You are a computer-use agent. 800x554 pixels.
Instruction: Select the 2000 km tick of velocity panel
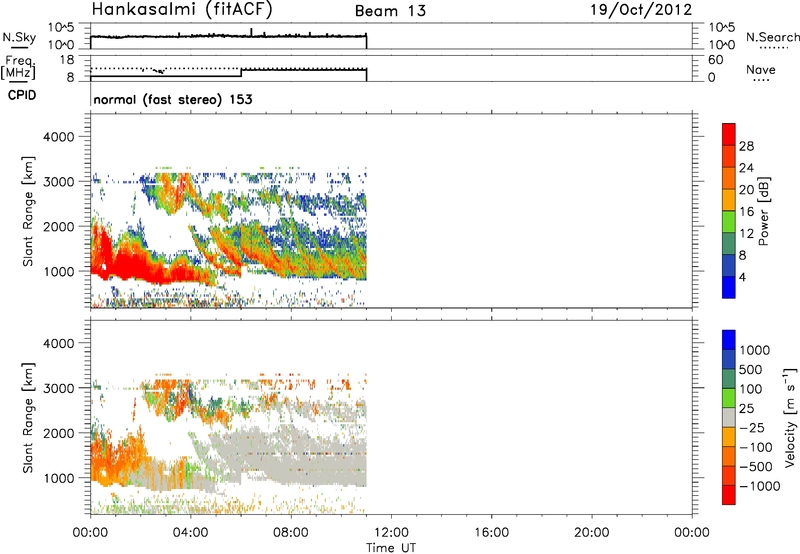click(x=59, y=433)
